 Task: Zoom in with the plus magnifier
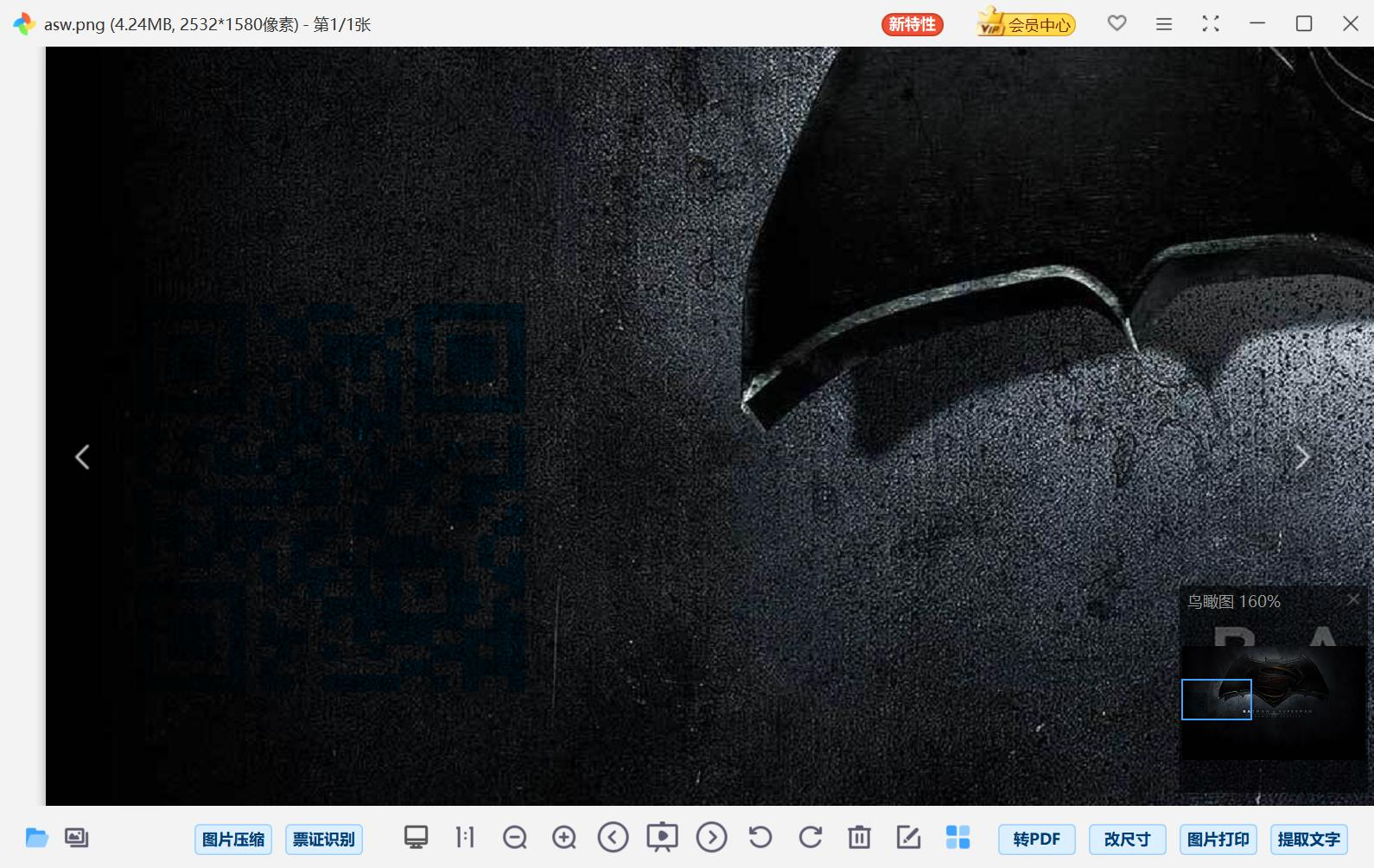tap(564, 838)
